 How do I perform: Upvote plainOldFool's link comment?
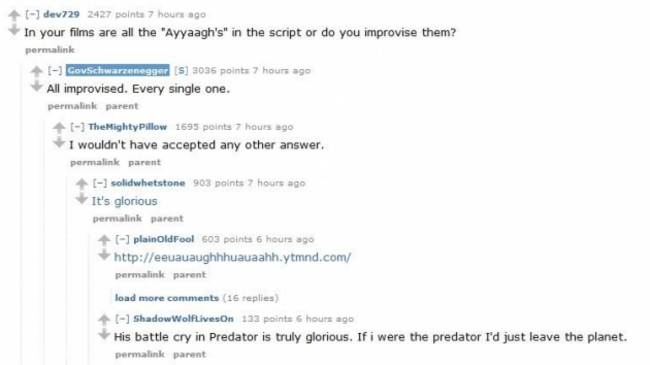(104, 240)
